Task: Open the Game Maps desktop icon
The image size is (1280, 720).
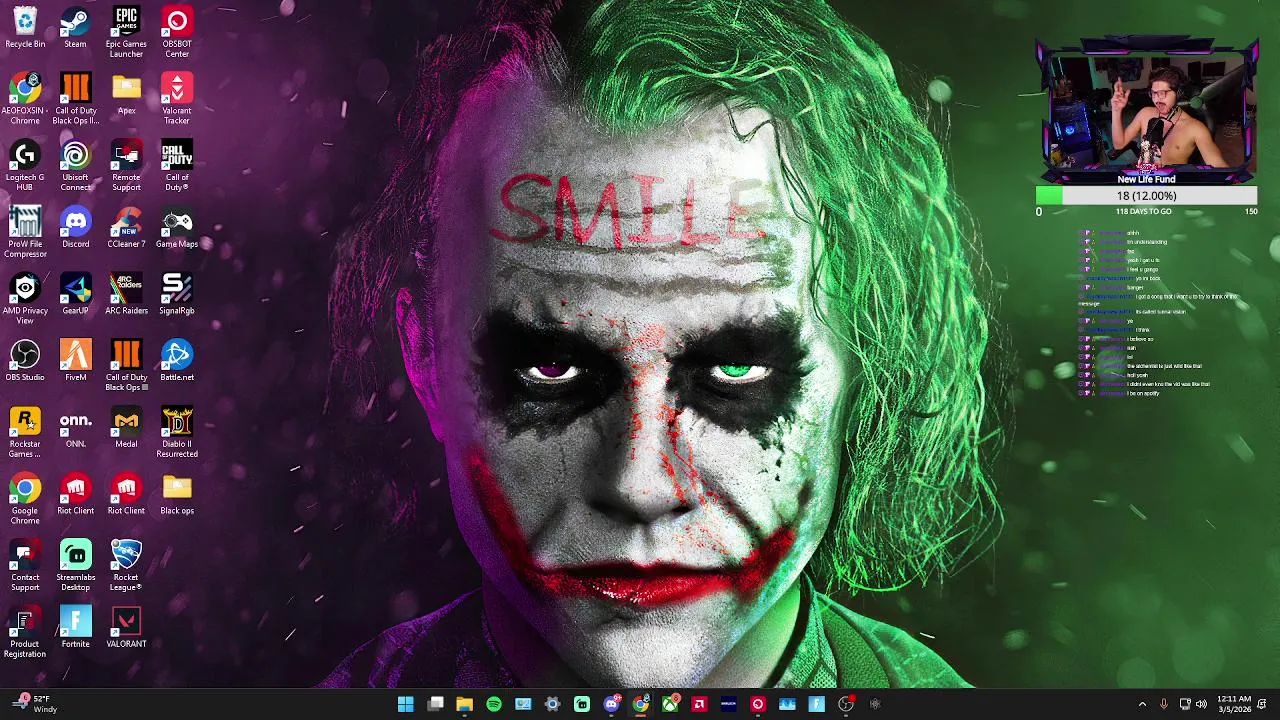Action: pyautogui.click(x=177, y=228)
